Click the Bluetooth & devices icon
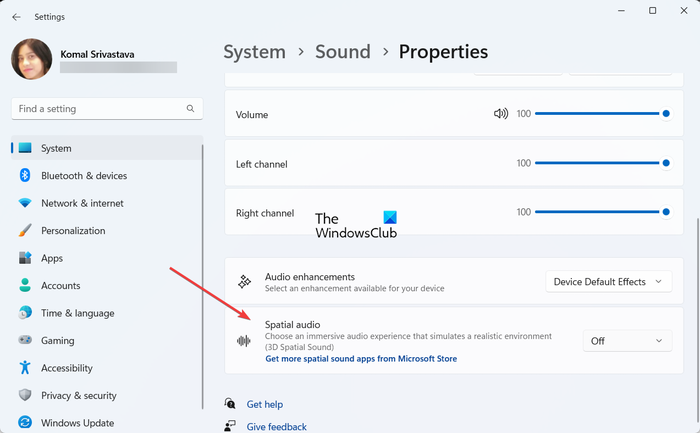 click(25, 176)
